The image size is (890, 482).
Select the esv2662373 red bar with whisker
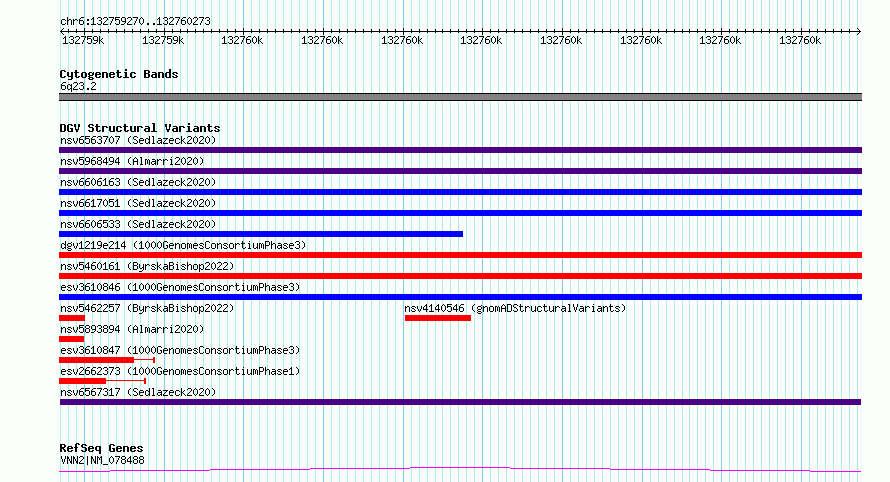[x=103, y=381]
